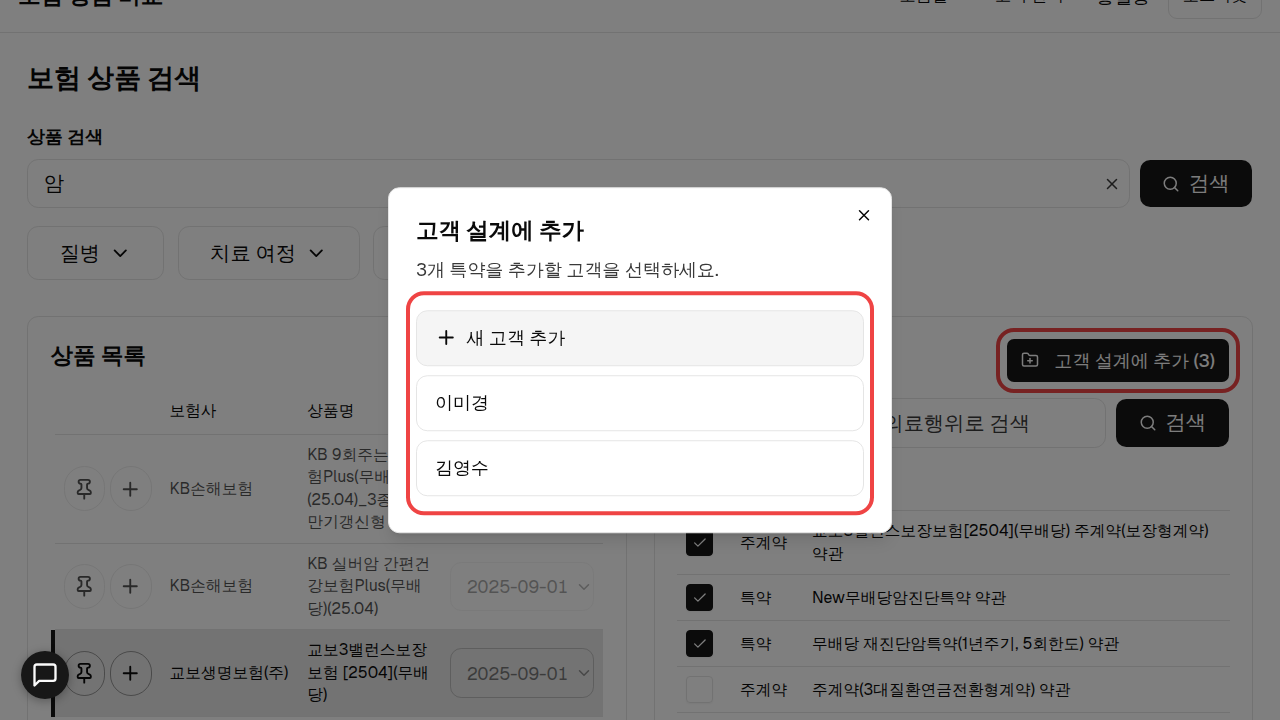Viewport: 1280px width, 720px height.
Task: Uncheck the New무배당암진단특약 약관 checkbox
Action: pos(699,598)
